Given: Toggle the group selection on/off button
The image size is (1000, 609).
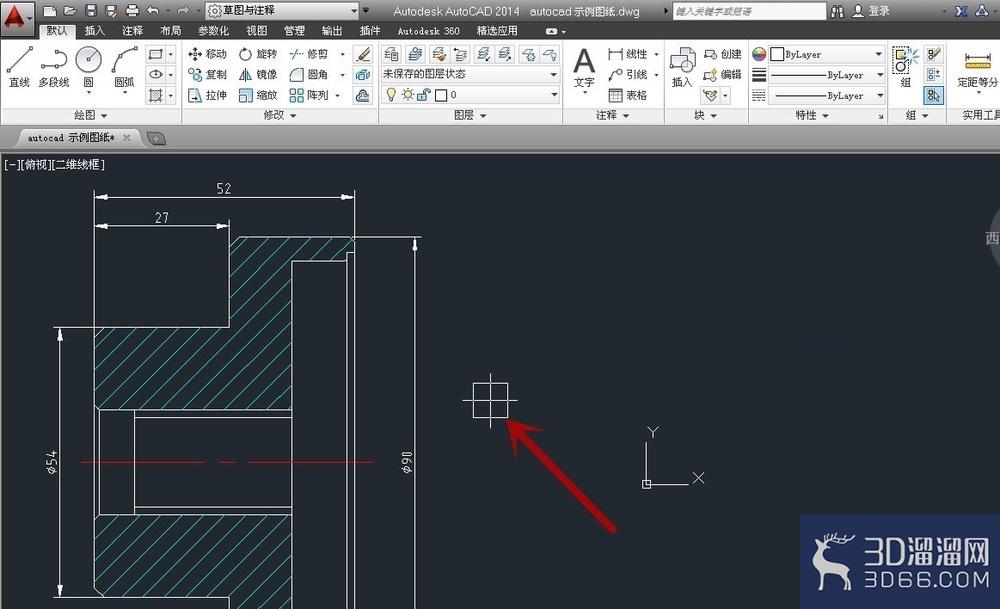Looking at the screenshot, I should (x=934, y=95).
